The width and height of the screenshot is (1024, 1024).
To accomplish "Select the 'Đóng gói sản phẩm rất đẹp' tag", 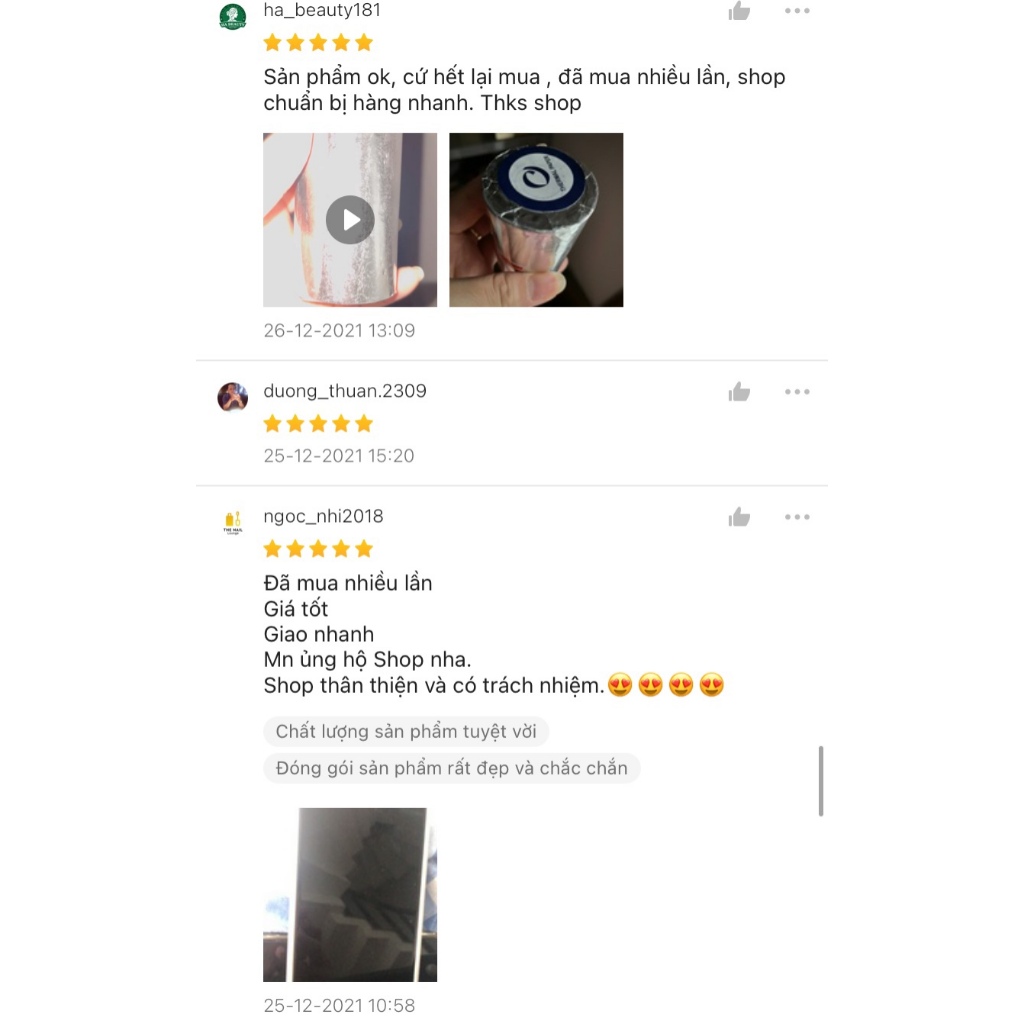I will pyautogui.click(x=451, y=768).
